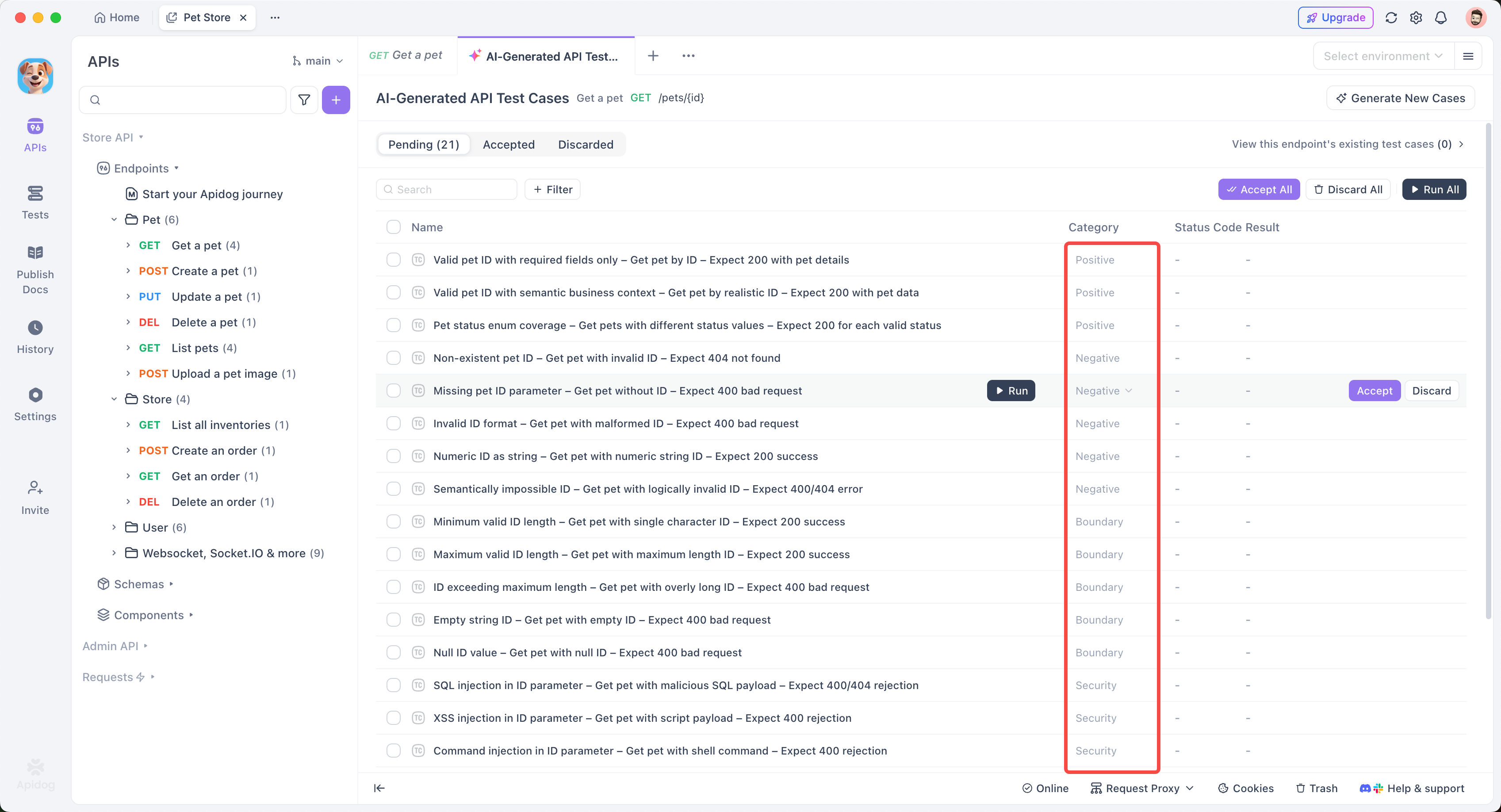
Task: Click the purple plus add button
Action: tap(336, 100)
